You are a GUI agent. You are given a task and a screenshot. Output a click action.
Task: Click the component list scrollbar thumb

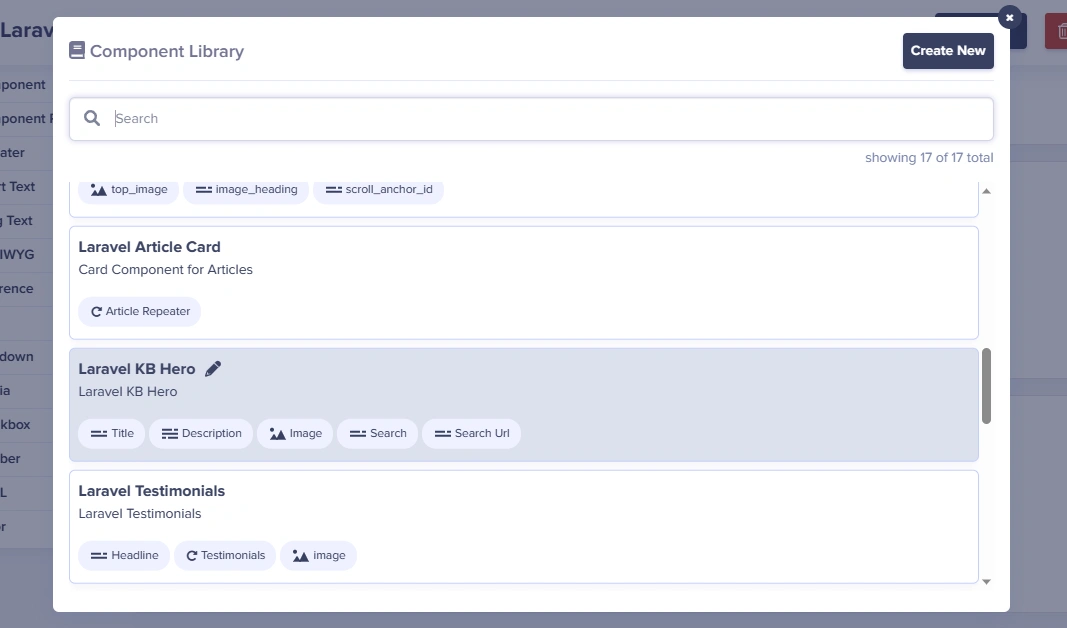pos(986,386)
